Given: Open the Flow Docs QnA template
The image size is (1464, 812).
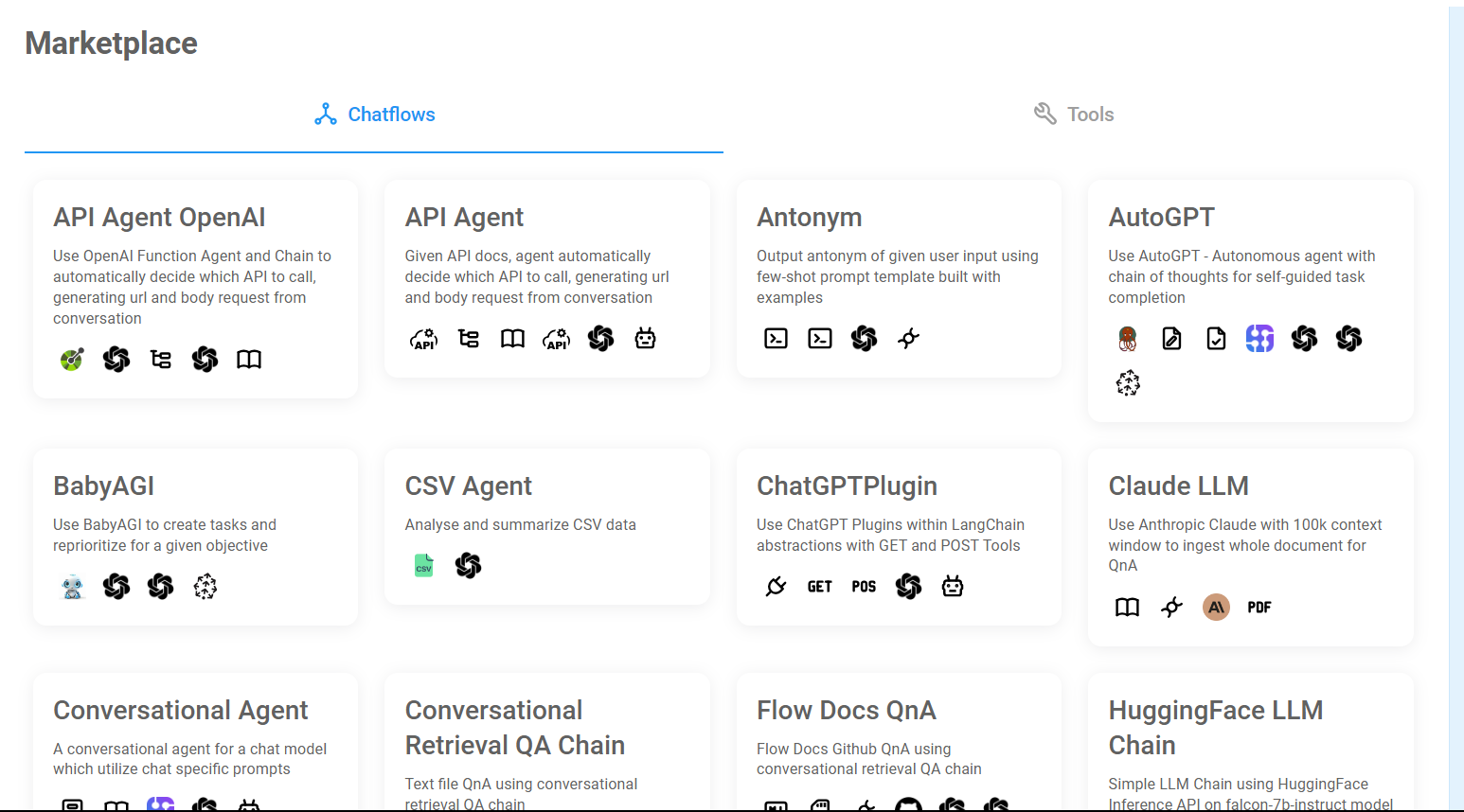Looking at the screenshot, I should [x=899, y=742].
